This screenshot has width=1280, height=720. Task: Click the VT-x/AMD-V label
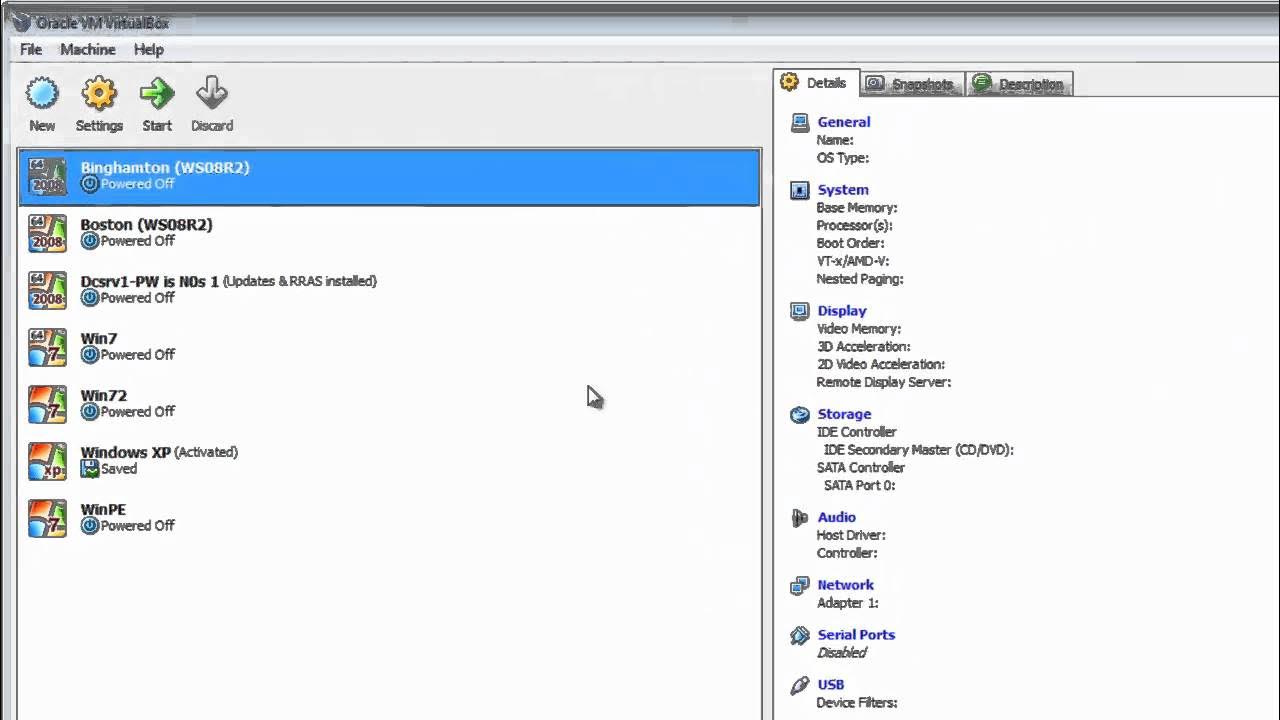point(853,261)
